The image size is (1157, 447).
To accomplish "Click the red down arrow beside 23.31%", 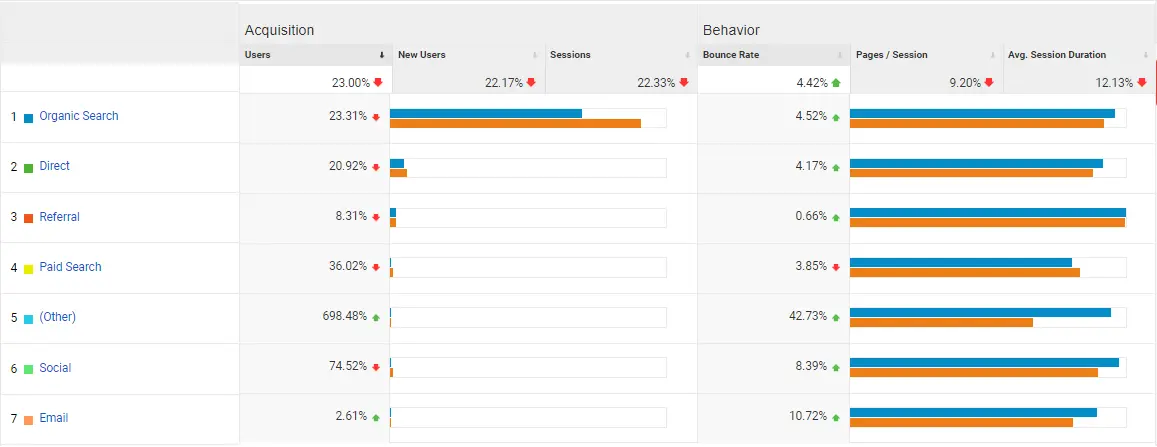I will click(376, 117).
